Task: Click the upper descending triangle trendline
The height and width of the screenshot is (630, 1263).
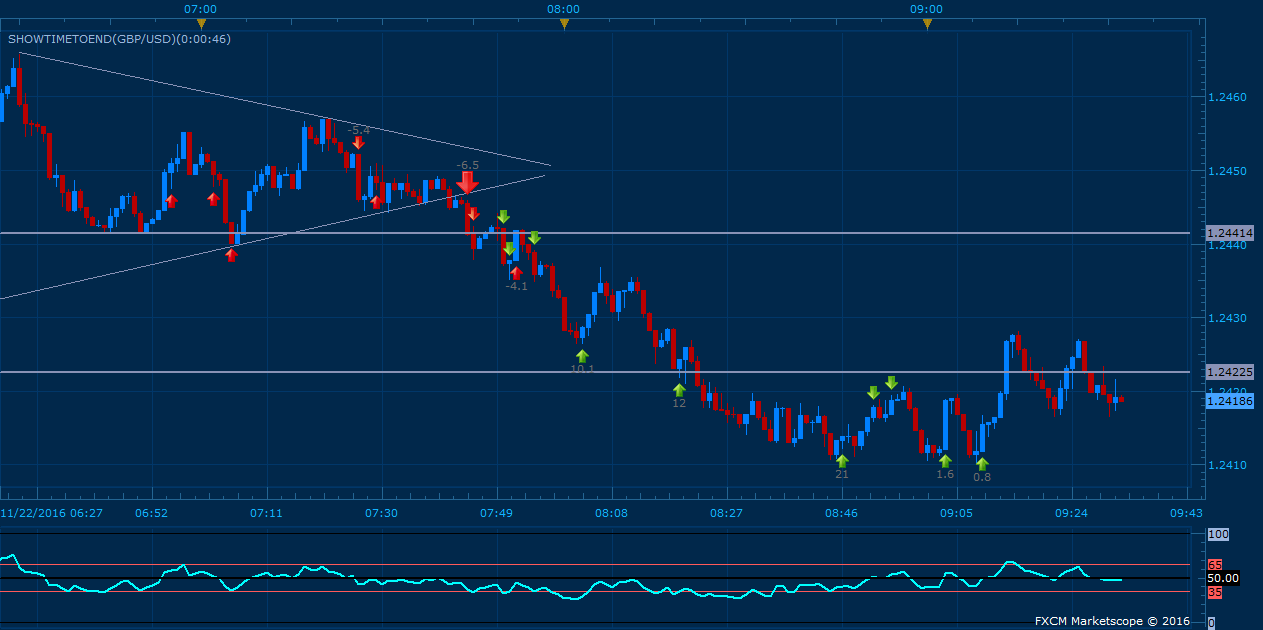Action: click(x=285, y=108)
